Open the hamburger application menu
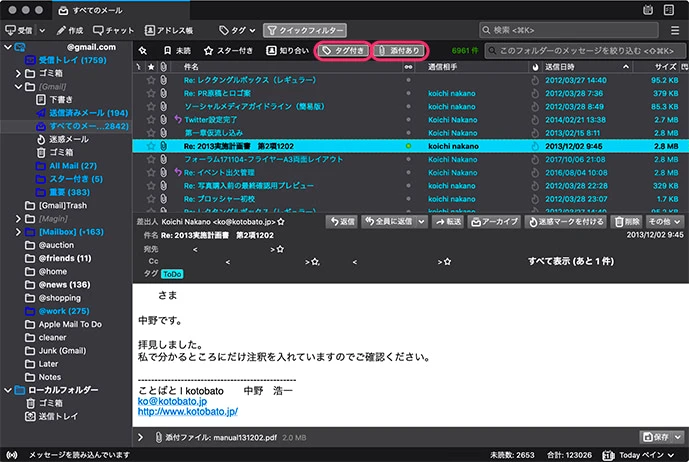This screenshot has height=462, width=689. pyautogui.click(x=674, y=31)
